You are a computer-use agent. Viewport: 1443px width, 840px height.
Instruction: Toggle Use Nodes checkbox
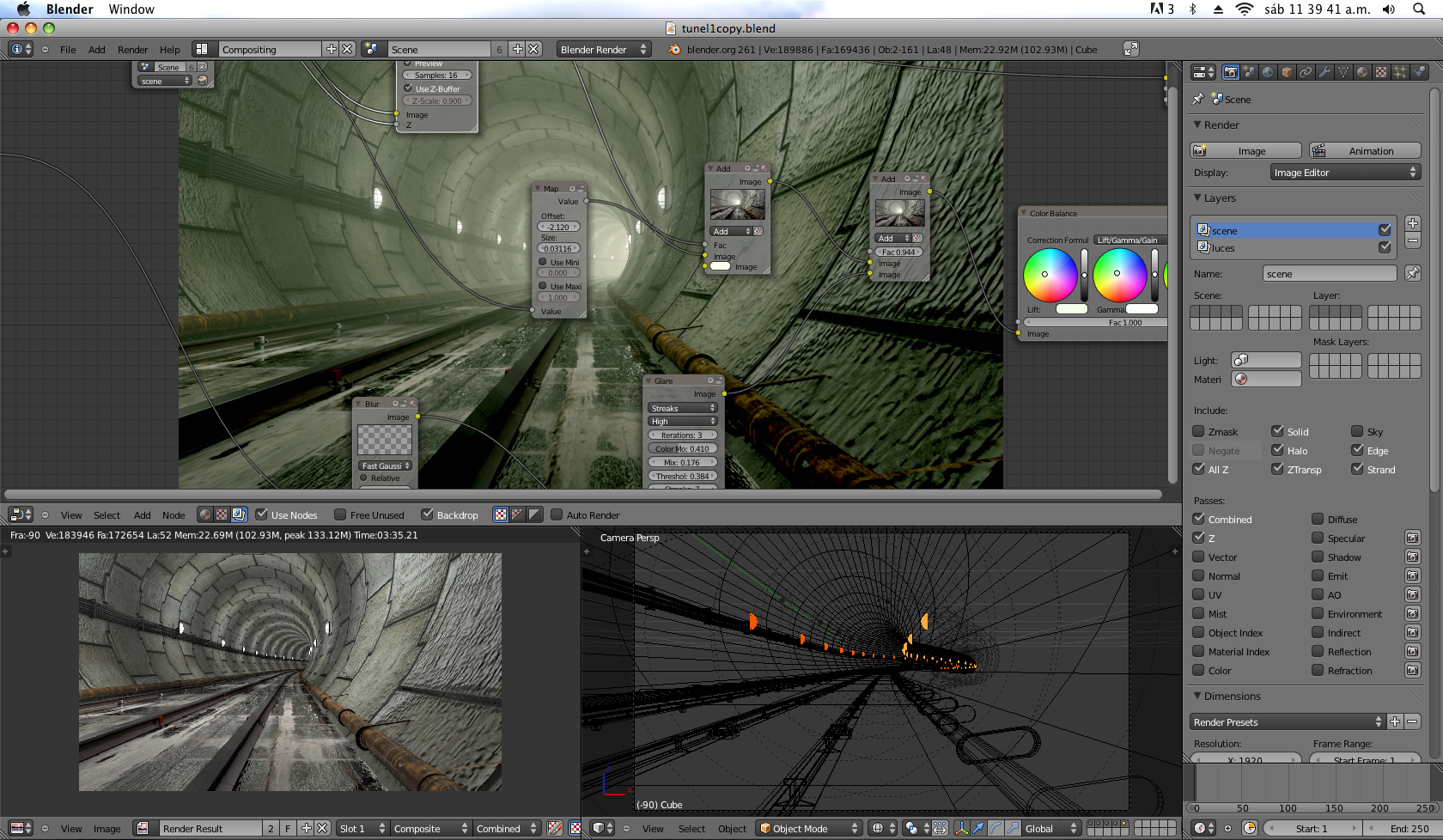click(x=262, y=514)
